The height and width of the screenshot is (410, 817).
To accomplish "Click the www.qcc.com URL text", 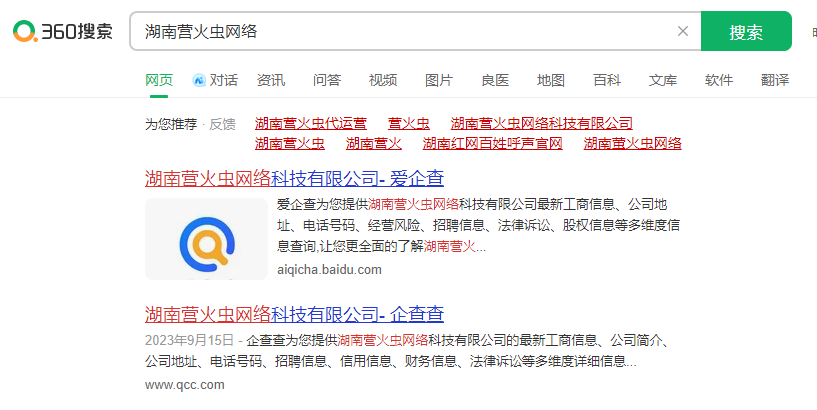I will tap(184, 385).
